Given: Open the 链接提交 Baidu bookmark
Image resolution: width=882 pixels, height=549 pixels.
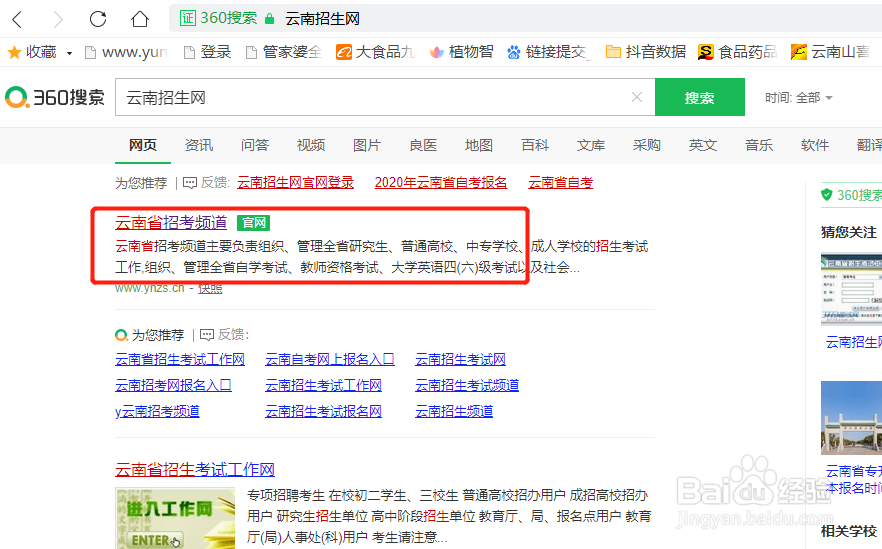Looking at the screenshot, I should (x=548, y=52).
